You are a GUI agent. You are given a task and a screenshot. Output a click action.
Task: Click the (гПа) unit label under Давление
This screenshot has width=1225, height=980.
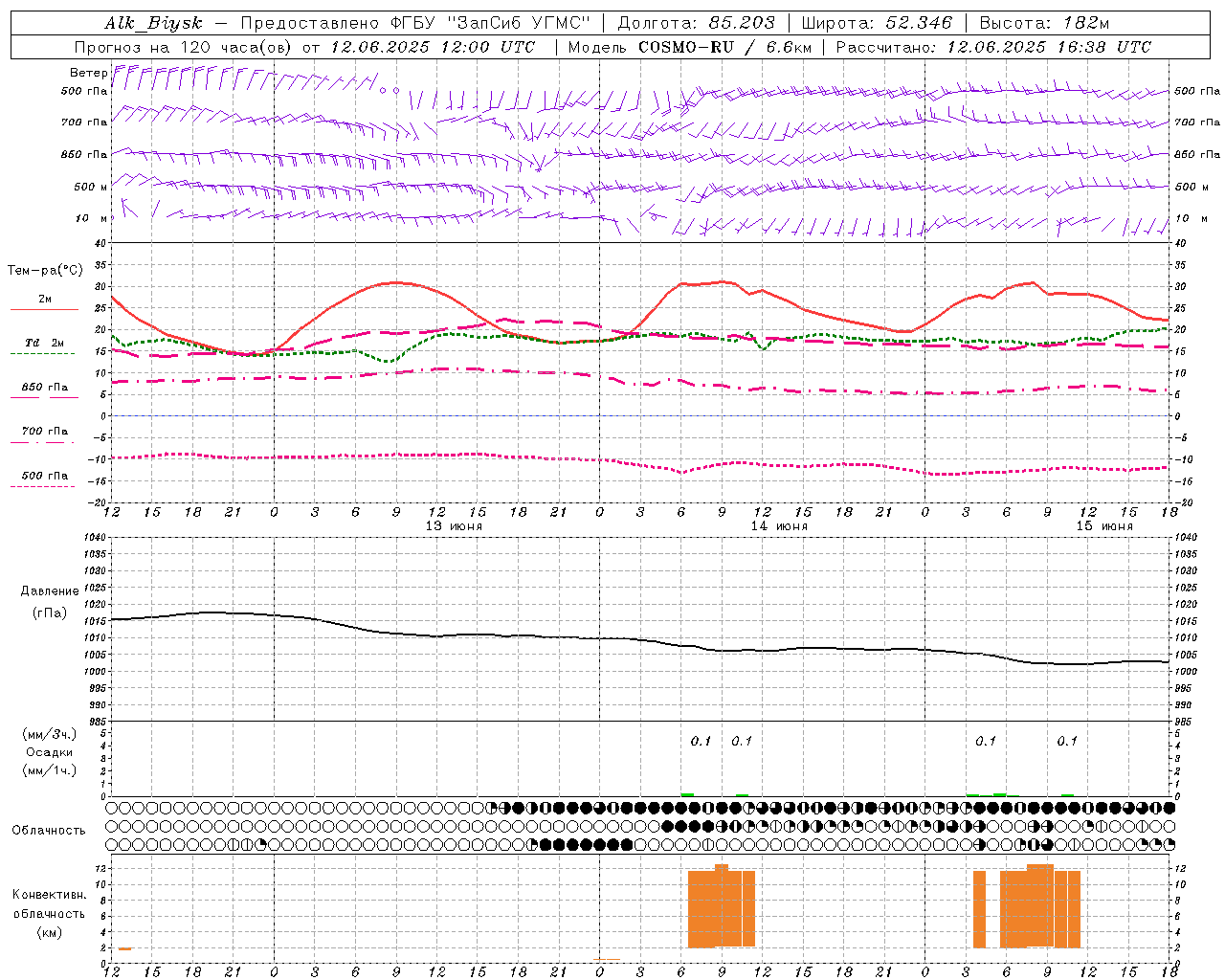click(50, 613)
